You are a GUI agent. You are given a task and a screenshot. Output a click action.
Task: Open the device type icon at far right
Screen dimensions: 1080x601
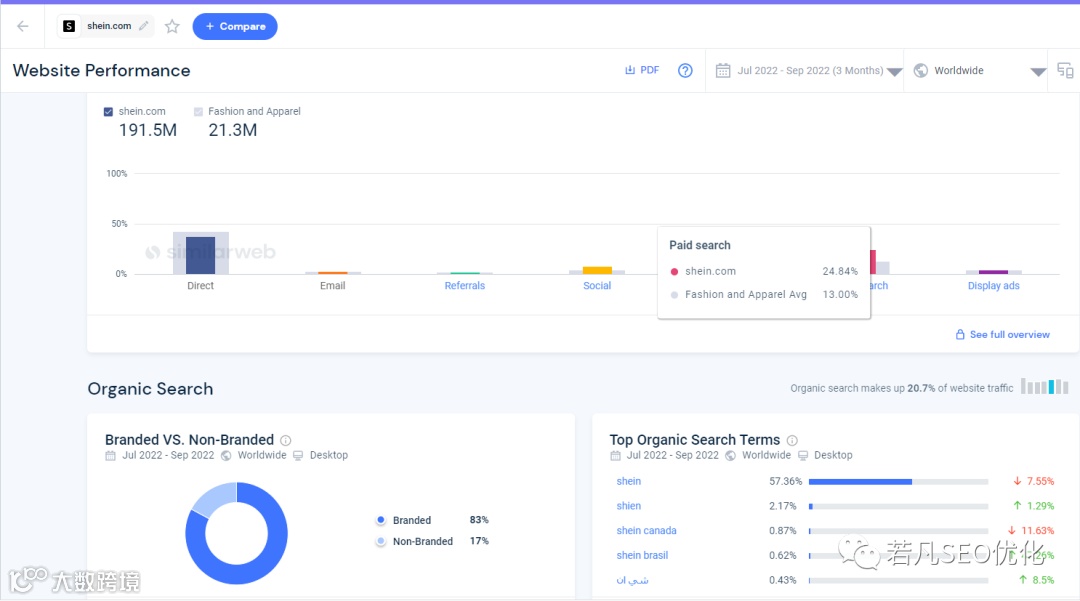[x=1065, y=70]
